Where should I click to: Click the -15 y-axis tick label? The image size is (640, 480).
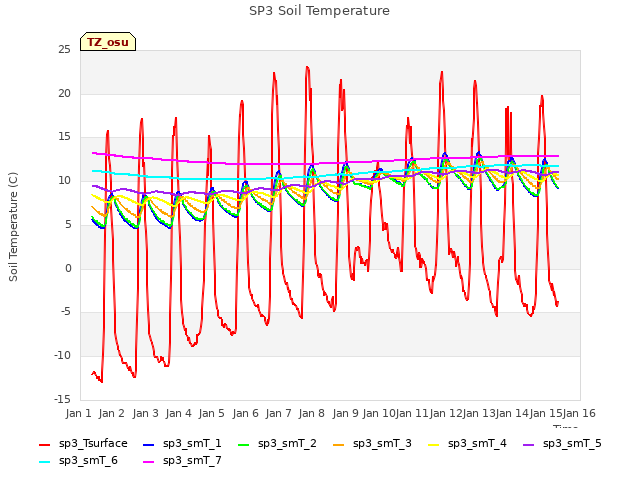click(62, 399)
